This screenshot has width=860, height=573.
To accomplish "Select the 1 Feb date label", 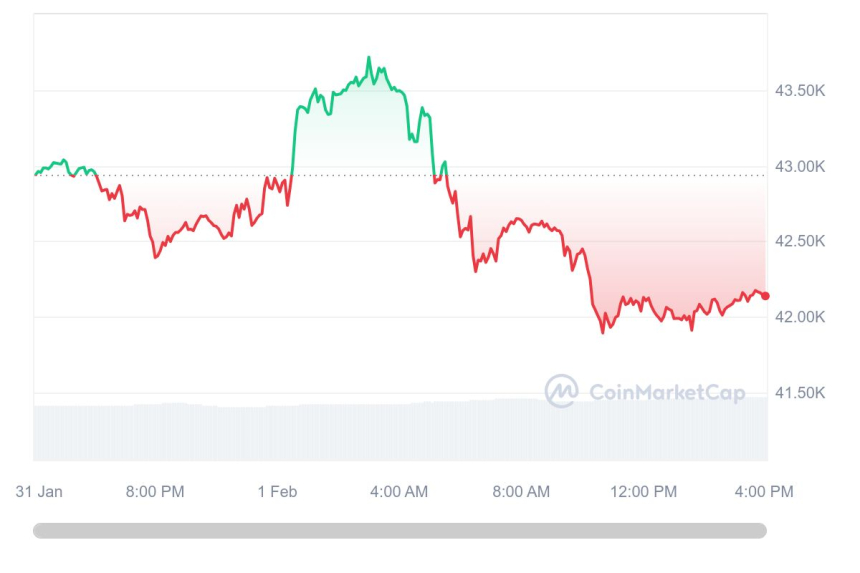I will (277, 491).
